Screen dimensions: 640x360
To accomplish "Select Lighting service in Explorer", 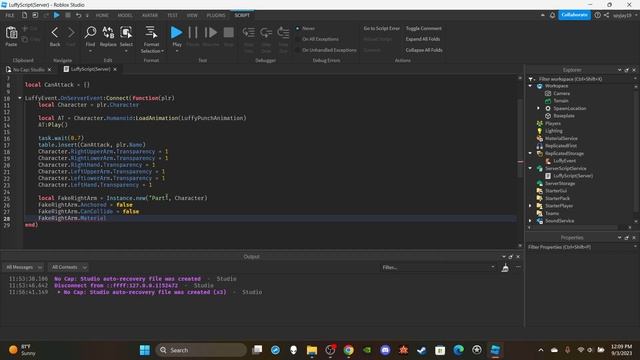I will 553,131.
